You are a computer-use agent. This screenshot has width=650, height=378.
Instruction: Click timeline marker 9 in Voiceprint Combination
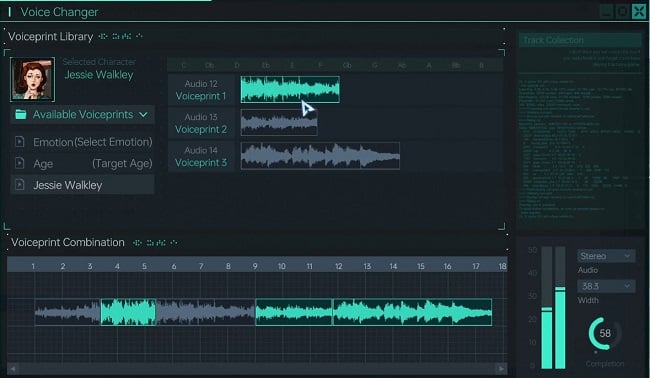pos(255,266)
